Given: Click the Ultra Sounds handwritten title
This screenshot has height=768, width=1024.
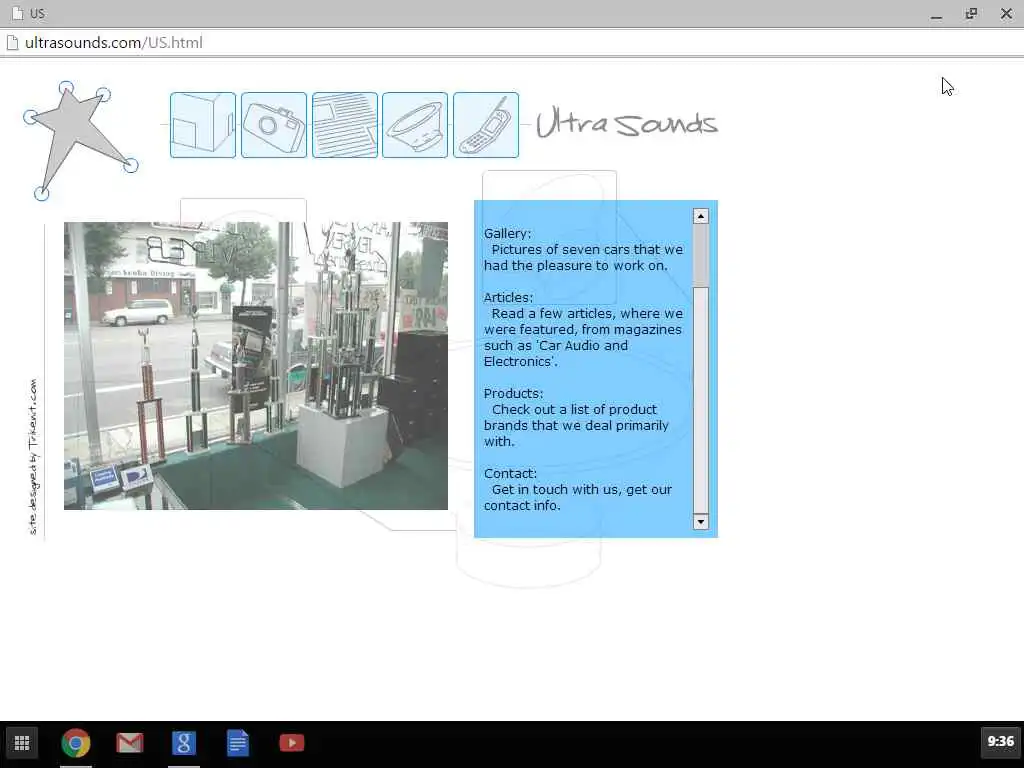Looking at the screenshot, I should pyautogui.click(x=627, y=123).
